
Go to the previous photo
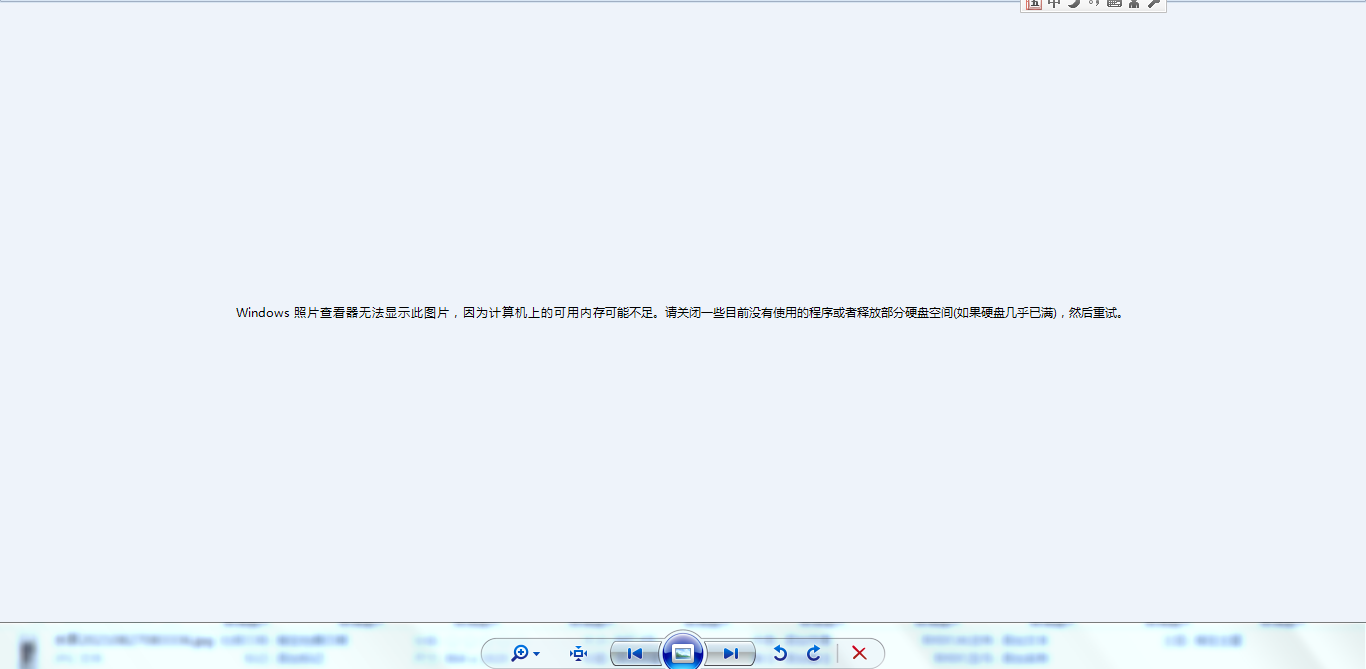pos(633,653)
